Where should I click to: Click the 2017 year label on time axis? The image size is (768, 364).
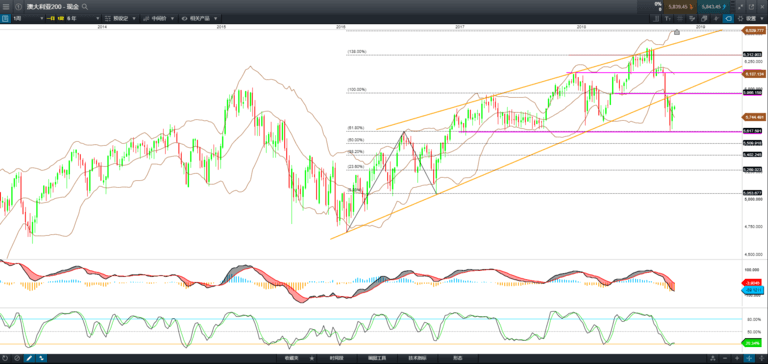coord(459,26)
